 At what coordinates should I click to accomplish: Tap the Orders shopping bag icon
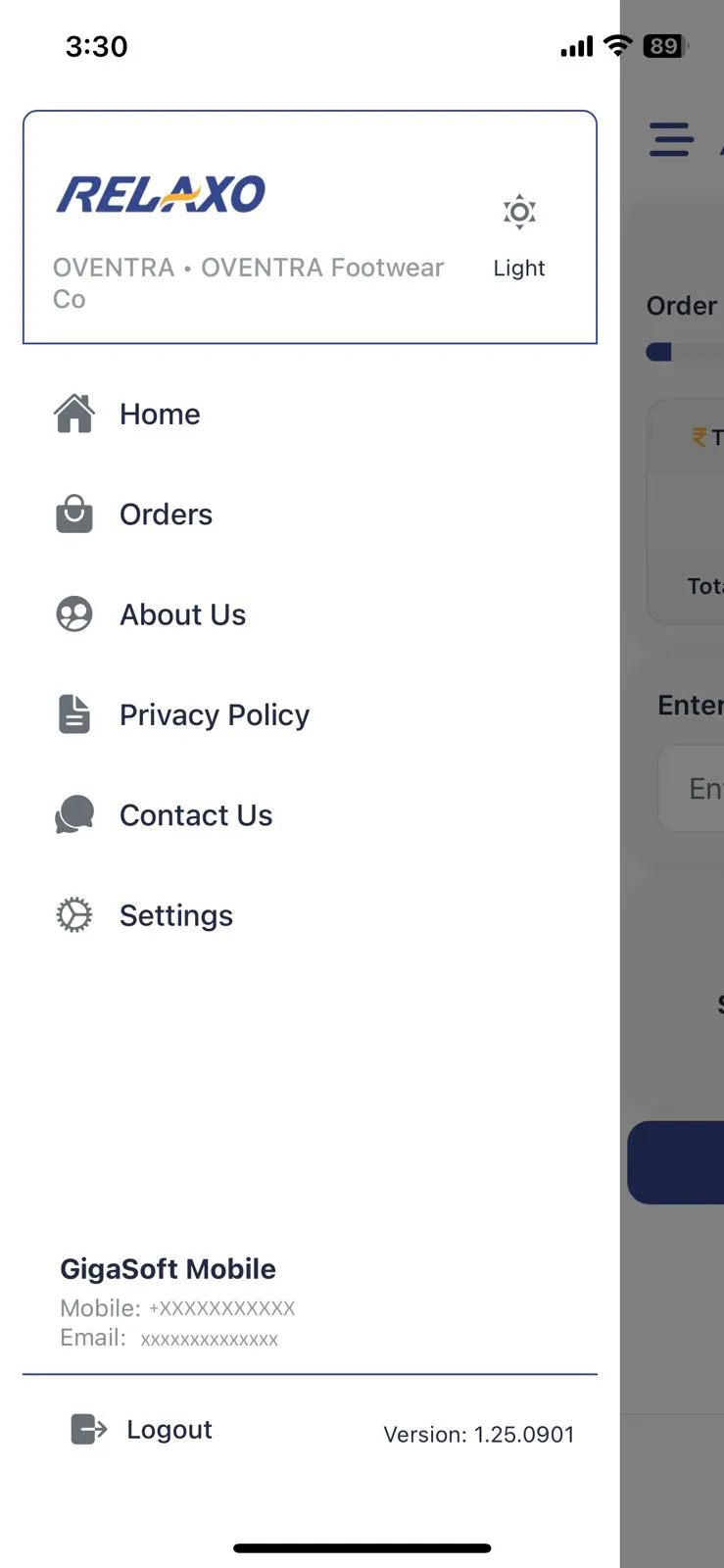(x=74, y=514)
